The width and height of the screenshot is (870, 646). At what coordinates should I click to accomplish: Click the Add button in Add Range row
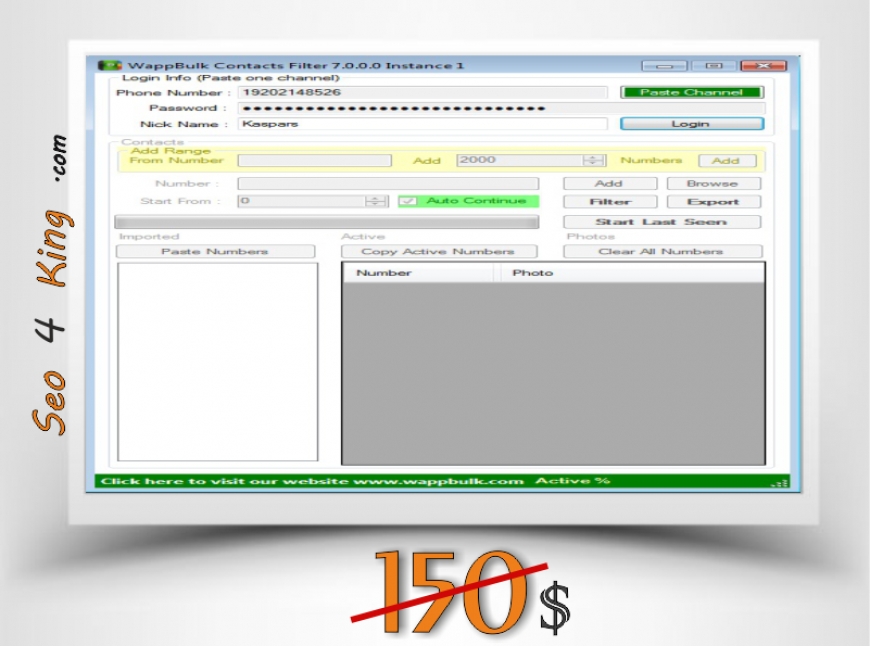click(726, 160)
